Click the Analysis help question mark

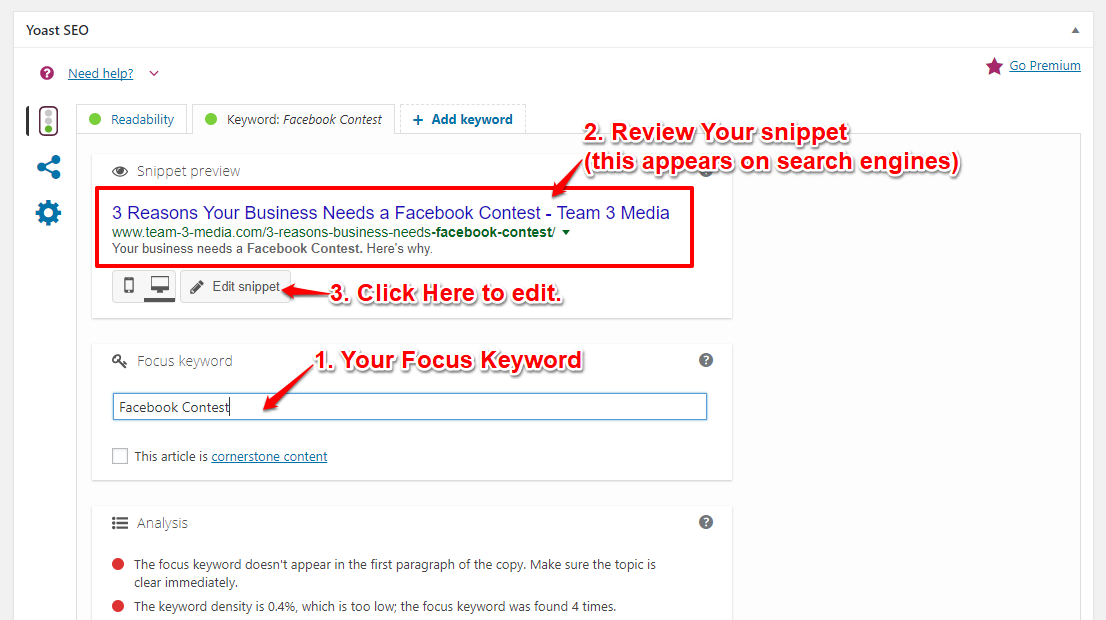click(x=705, y=522)
